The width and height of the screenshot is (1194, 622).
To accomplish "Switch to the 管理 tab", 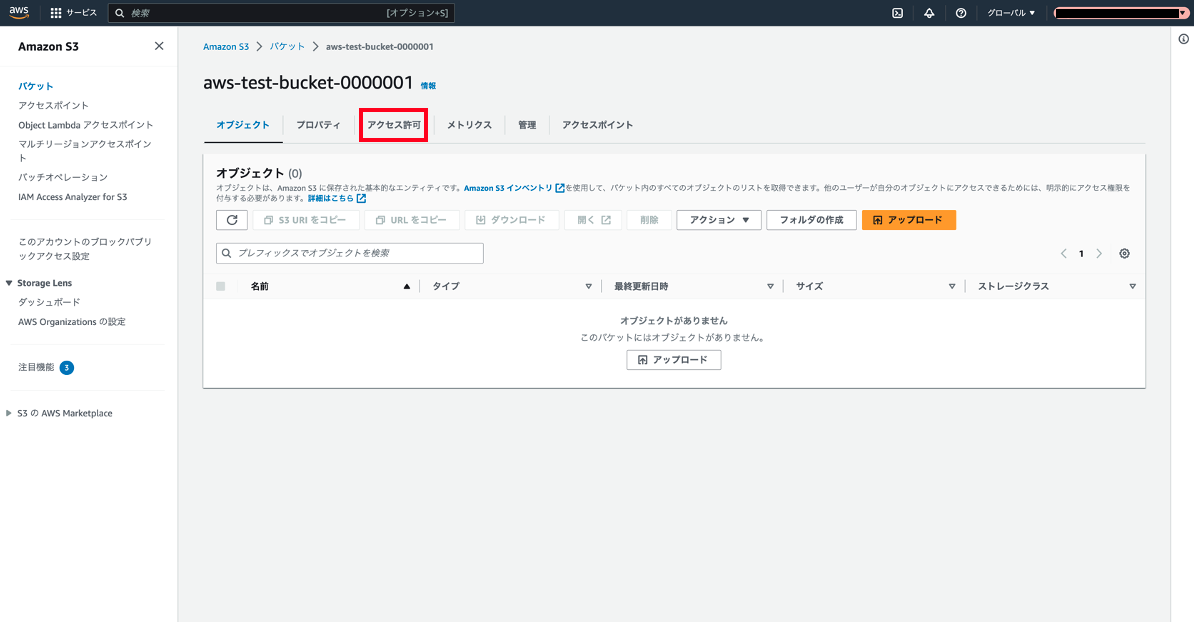I will coord(527,125).
